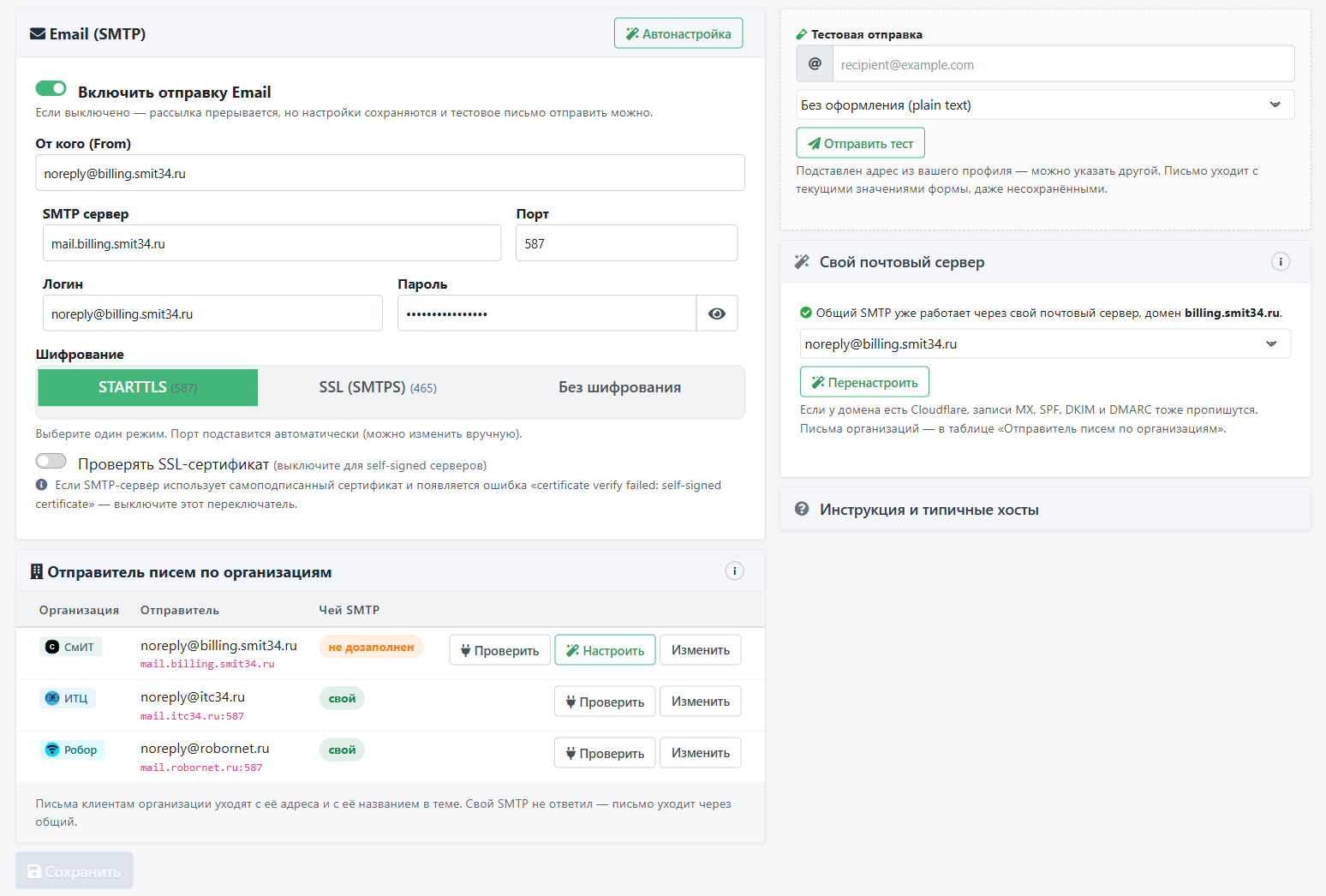Screen dimensions: 1326x896
Task: Click the СМИТ organization badge
Action: 70,647
